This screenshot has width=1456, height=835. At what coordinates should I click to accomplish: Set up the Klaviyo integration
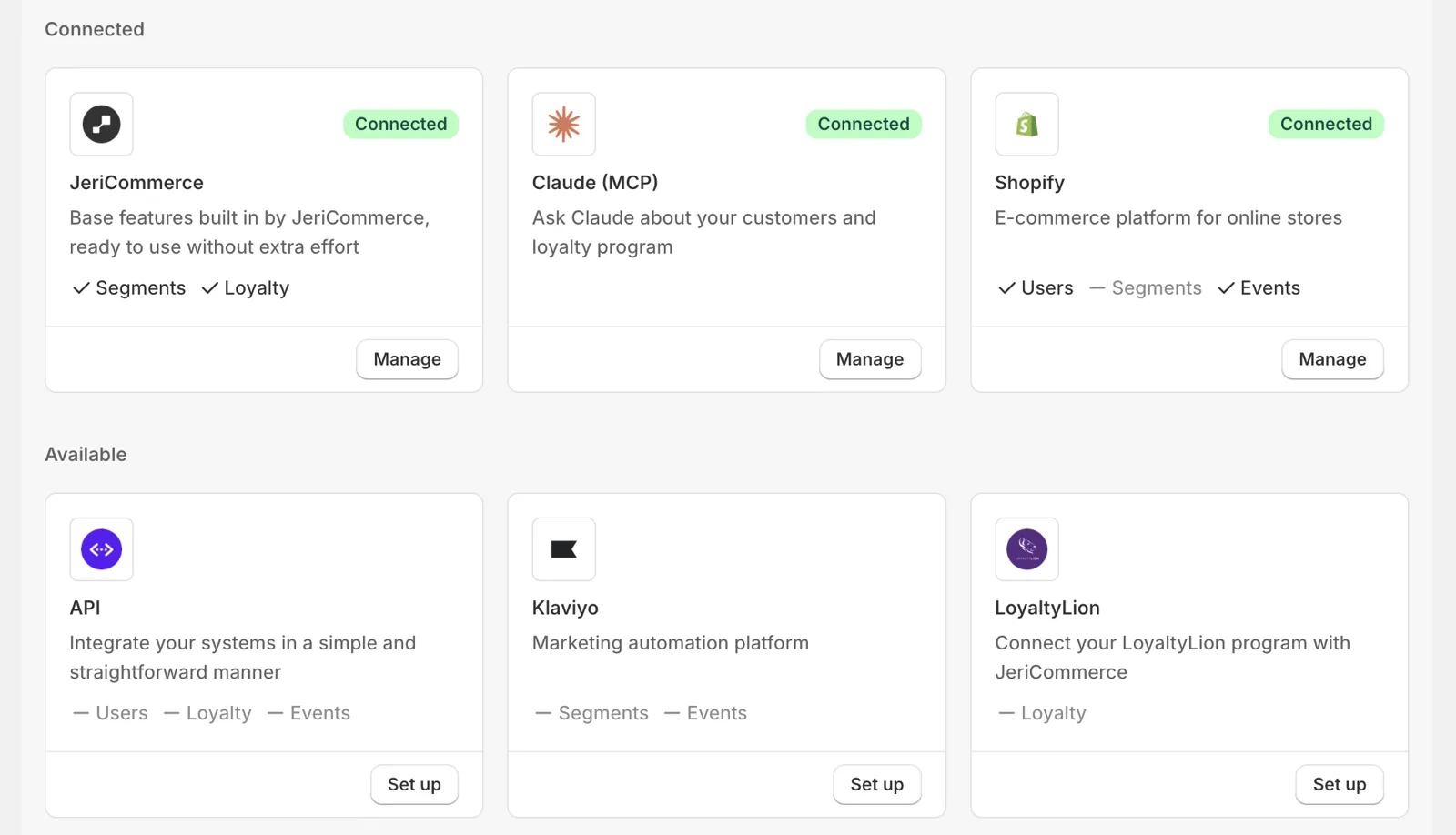pos(877,784)
